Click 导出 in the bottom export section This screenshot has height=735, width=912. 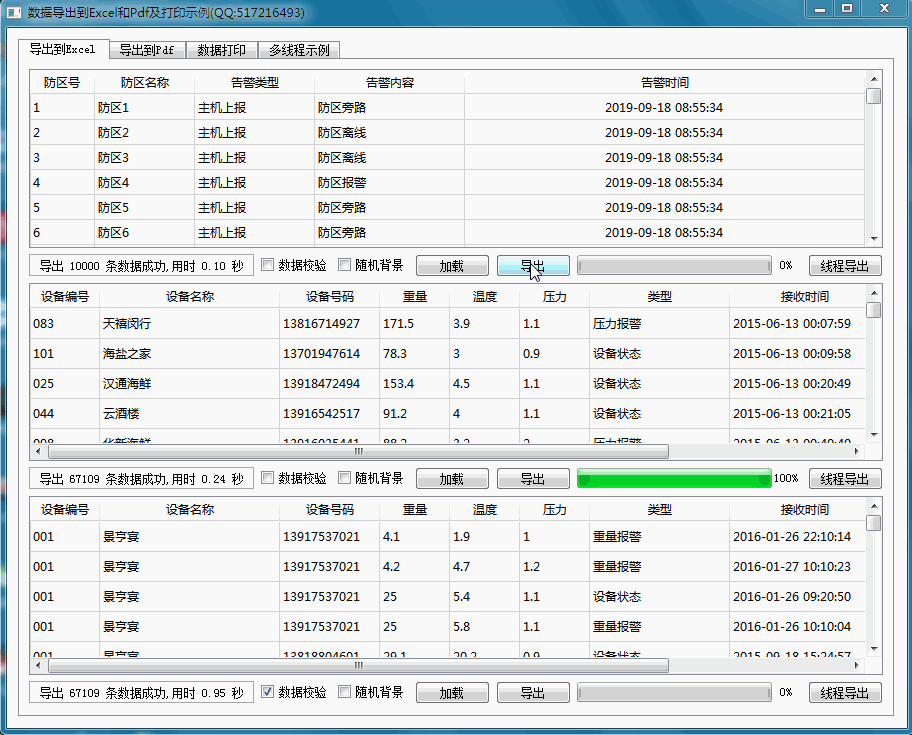click(x=533, y=691)
